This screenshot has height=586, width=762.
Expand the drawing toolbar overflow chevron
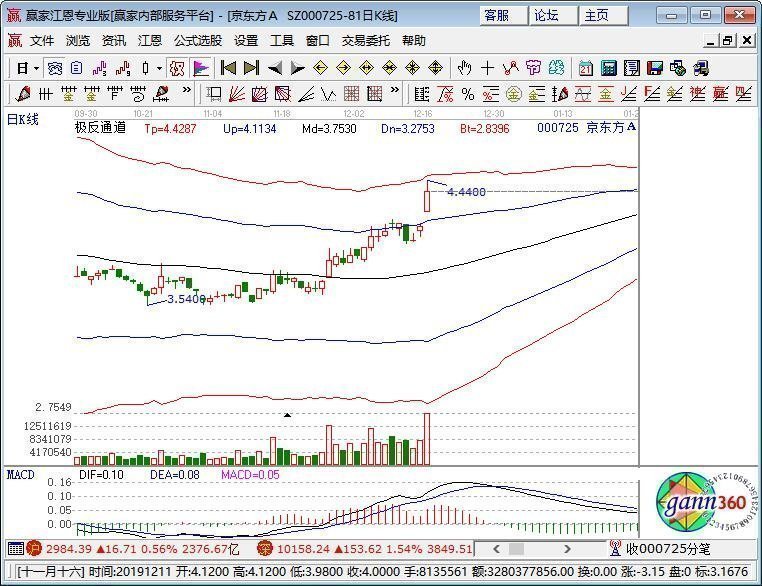coord(187,90)
